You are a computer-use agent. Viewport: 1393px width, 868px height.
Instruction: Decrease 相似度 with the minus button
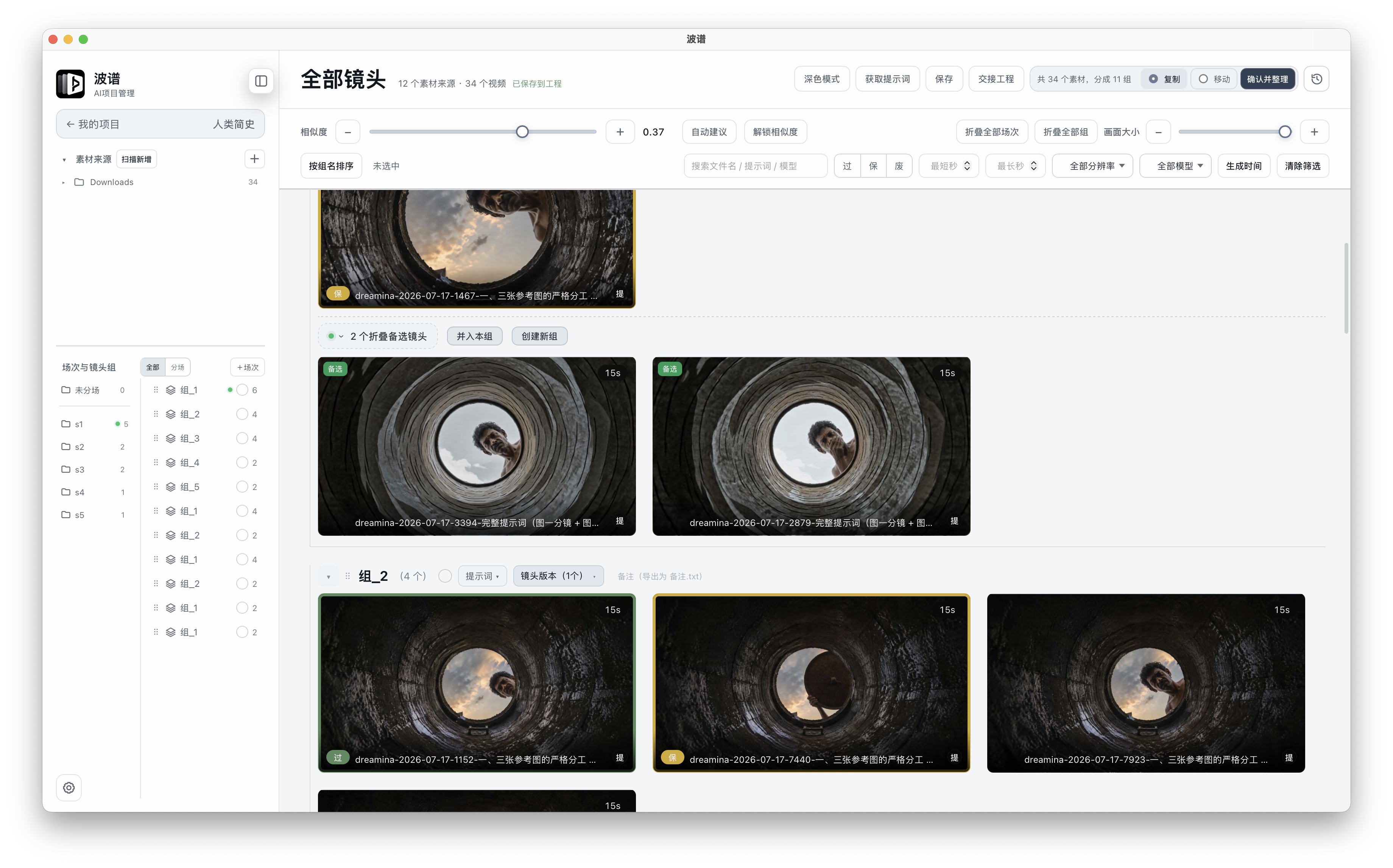(347, 132)
